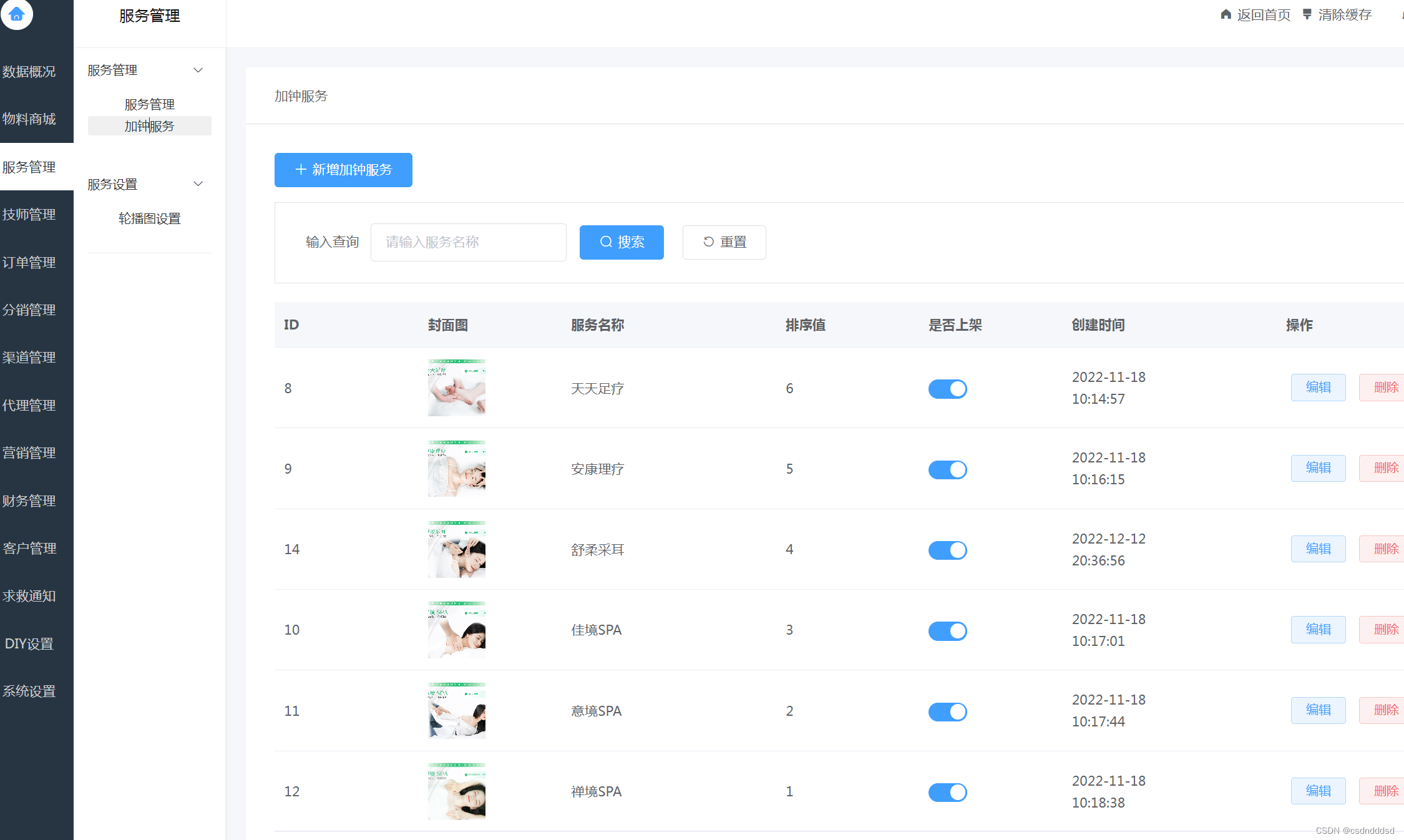Open the 天天足疗 cover thumbnail

click(457, 388)
